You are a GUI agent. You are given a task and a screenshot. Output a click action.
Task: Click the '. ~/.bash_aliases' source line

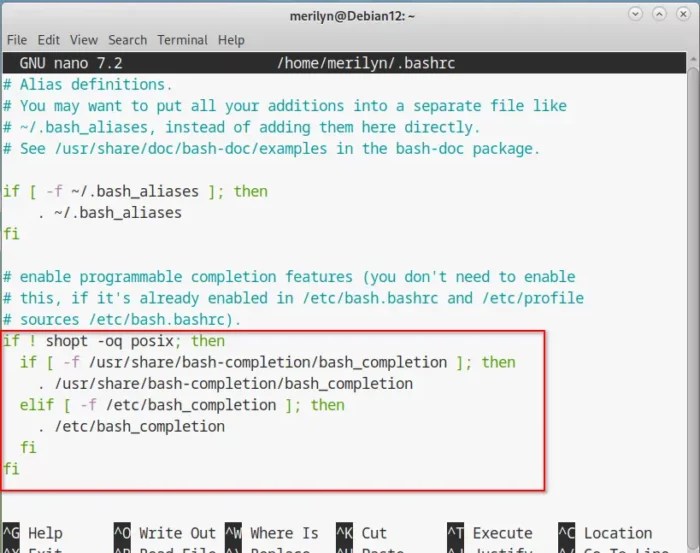point(109,213)
